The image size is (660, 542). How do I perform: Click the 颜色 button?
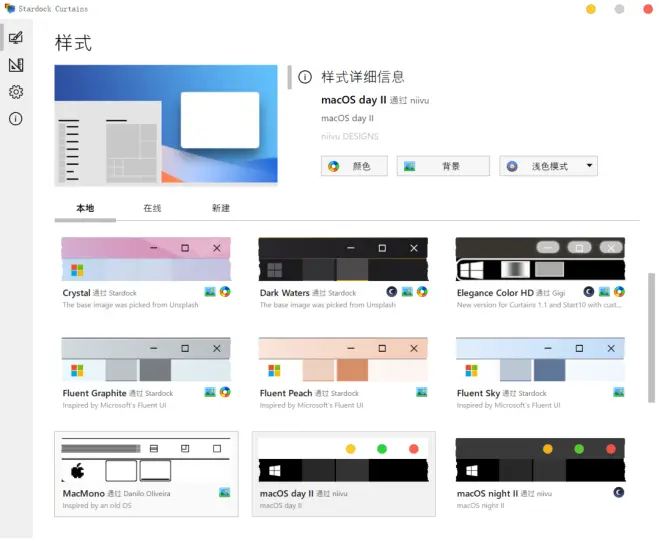(x=354, y=166)
